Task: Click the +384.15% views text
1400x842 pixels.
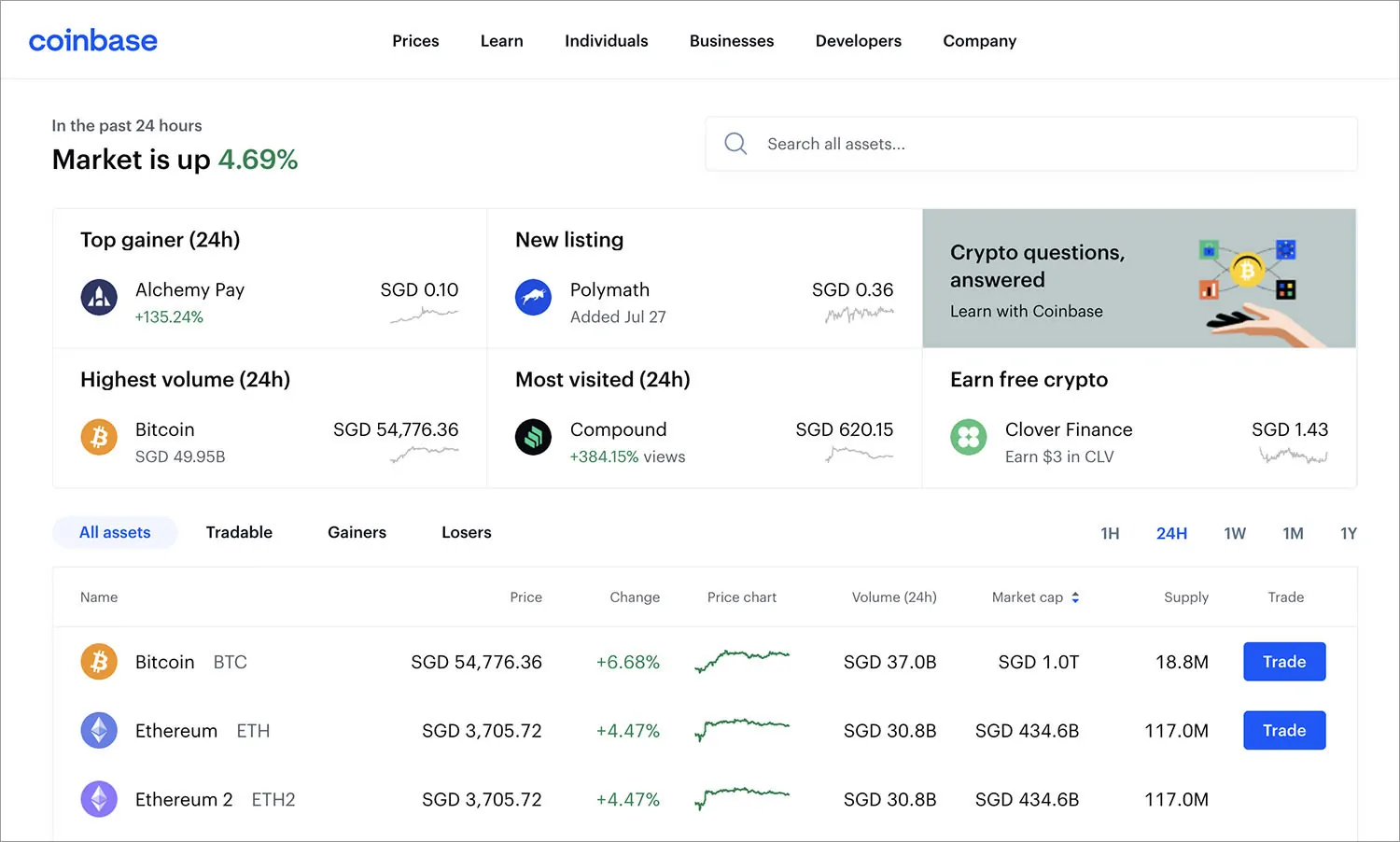Action: coord(628,456)
